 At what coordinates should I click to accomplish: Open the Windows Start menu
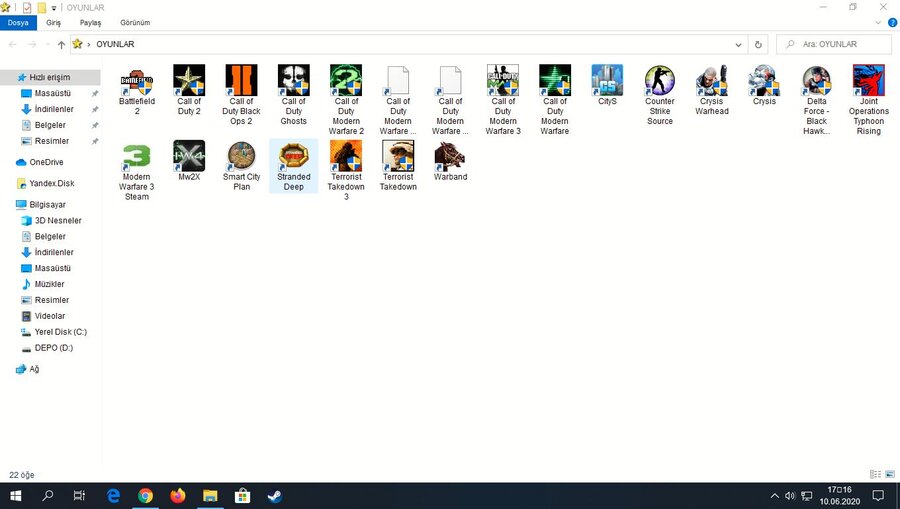[x=15, y=496]
